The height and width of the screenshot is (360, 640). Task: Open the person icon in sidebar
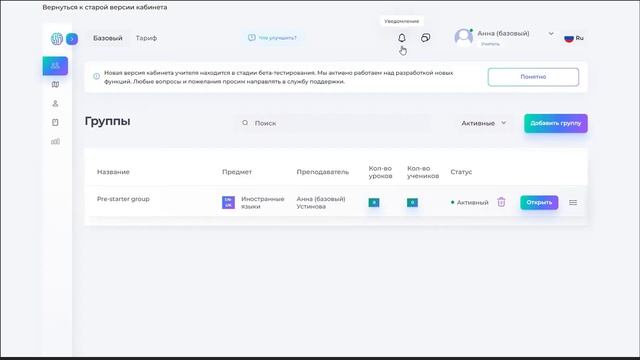click(55, 104)
